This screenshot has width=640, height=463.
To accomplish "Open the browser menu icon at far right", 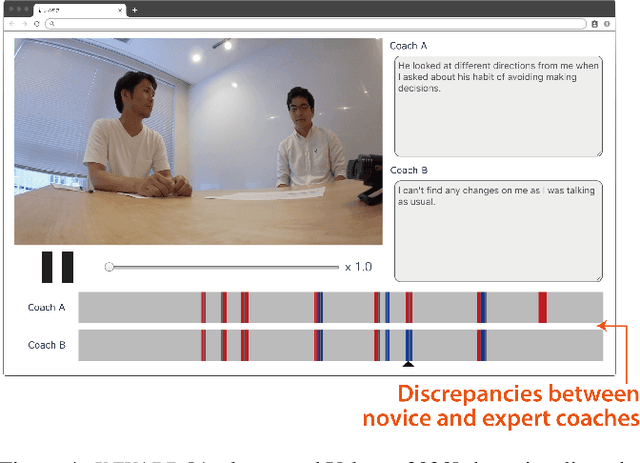I will [607, 24].
